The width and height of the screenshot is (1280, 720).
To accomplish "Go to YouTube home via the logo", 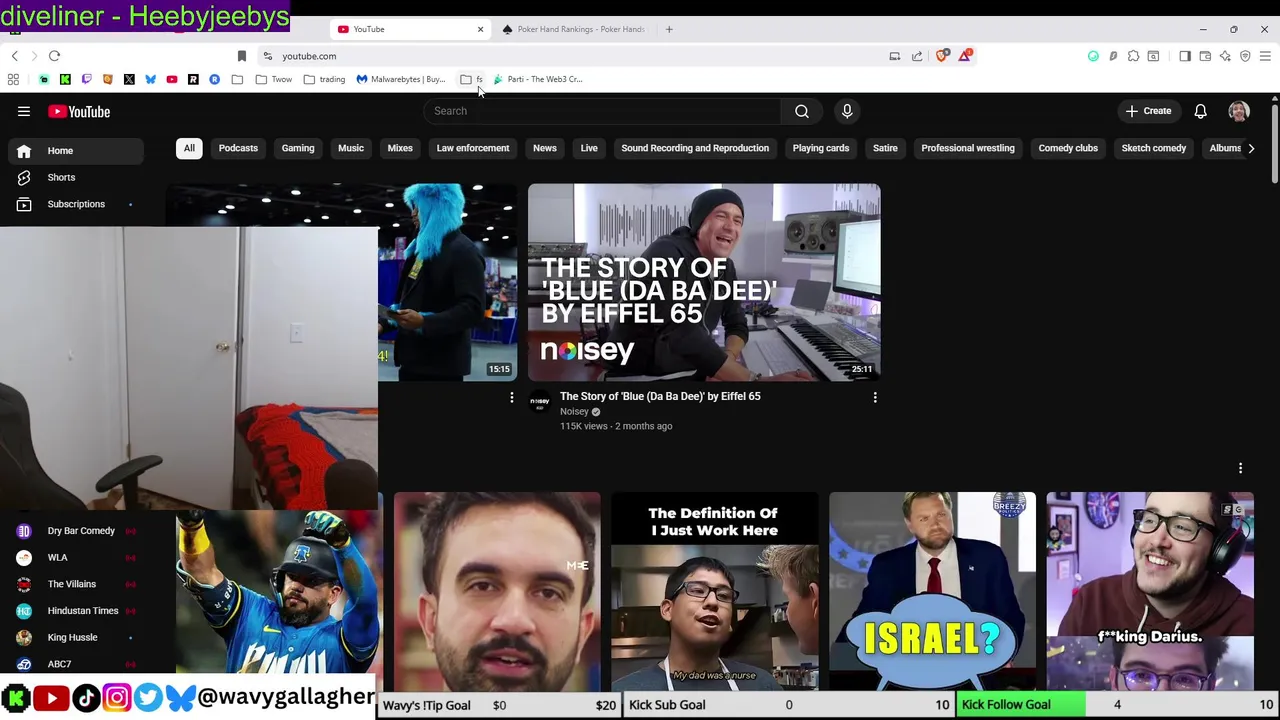I will pyautogui.click(x=79, y=111).
